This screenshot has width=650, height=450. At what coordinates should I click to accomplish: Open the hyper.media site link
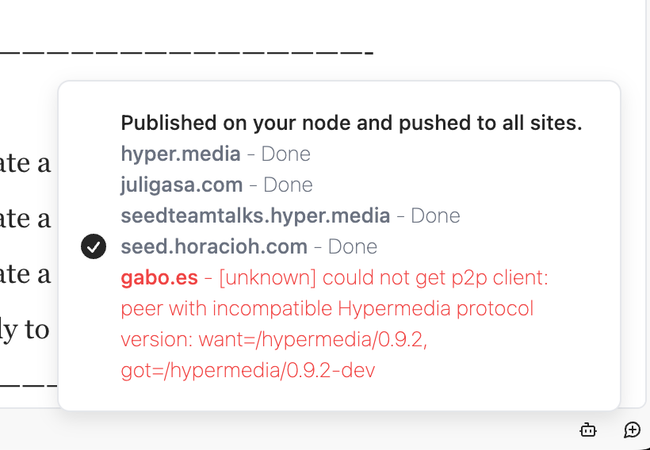(180, 154)
